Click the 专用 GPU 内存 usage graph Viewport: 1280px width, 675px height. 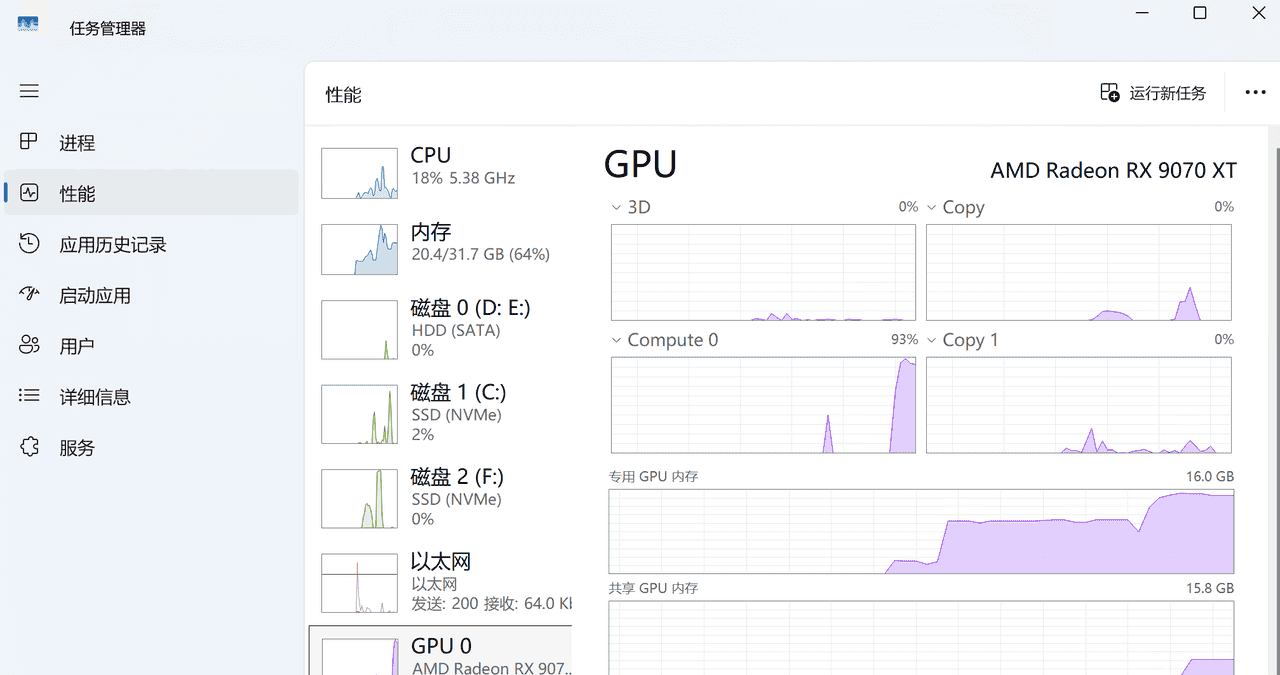click(x=920, y=530)
